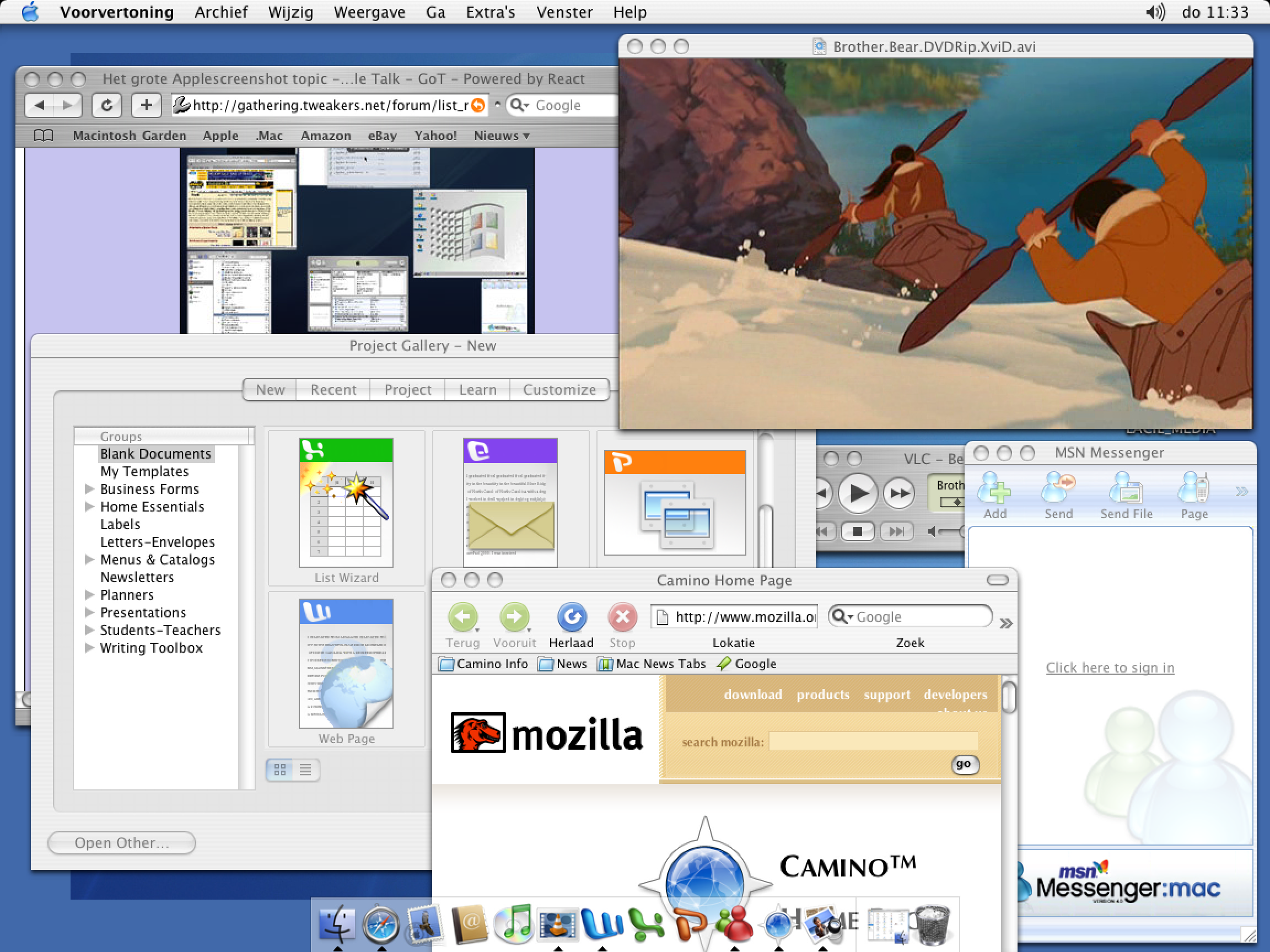The height and width of the screenshot is (952, 1270).
Task: Expand Planners group
Action: [x=89, y=594]
